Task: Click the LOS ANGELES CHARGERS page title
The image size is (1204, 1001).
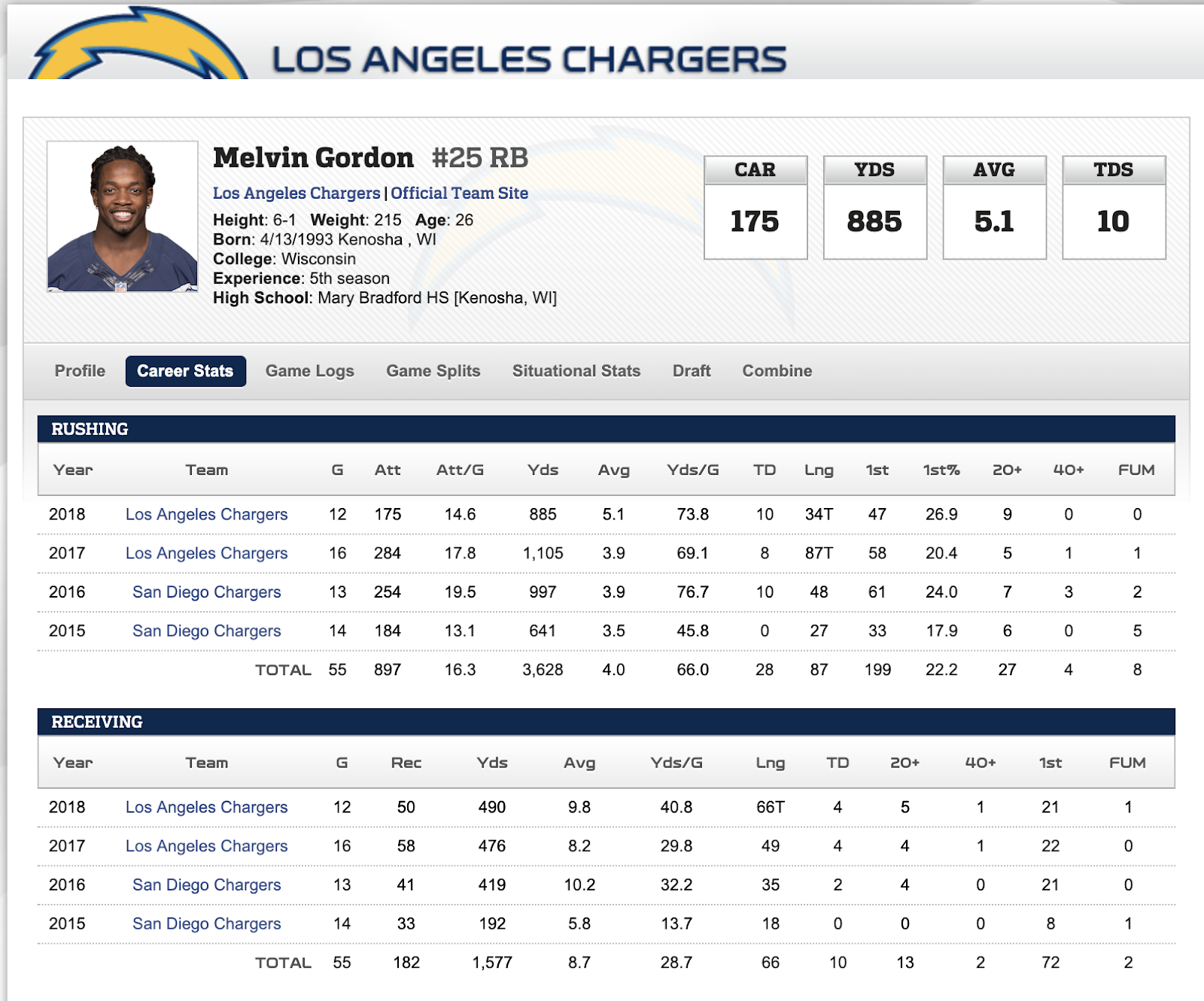Action: (529, 60)
